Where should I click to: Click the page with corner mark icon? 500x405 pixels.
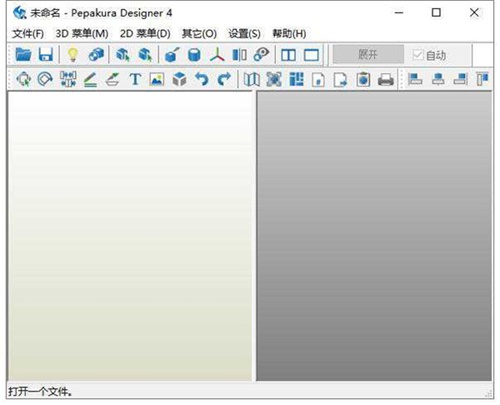(318, 80)
